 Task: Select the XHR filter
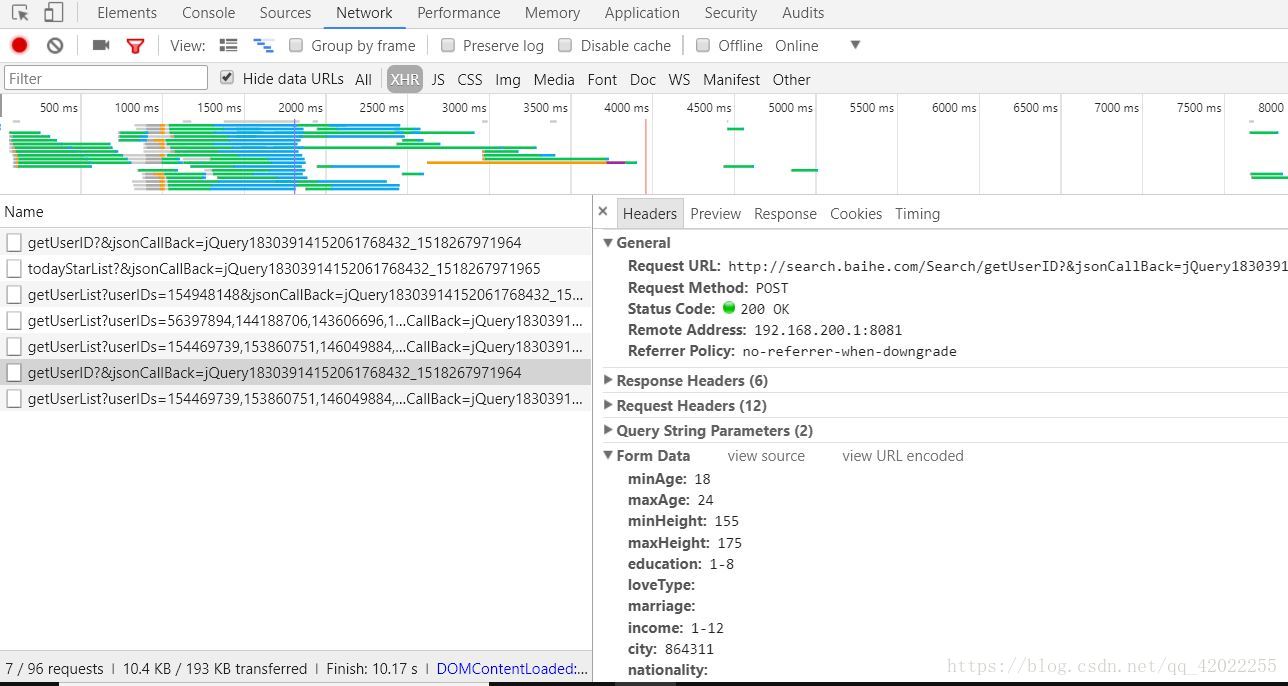click(x=405, y=79)
